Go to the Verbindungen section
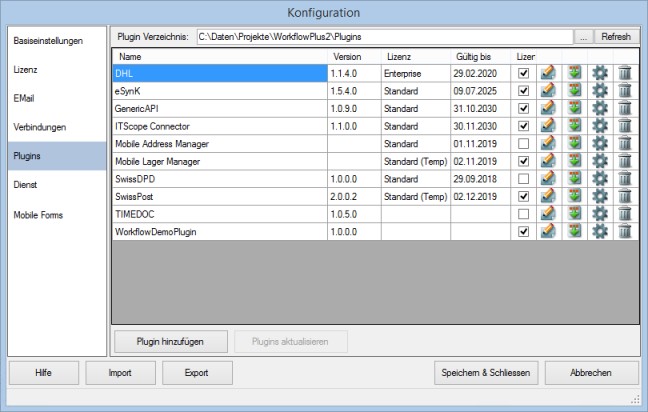648x412 pixels. point(57,127)
